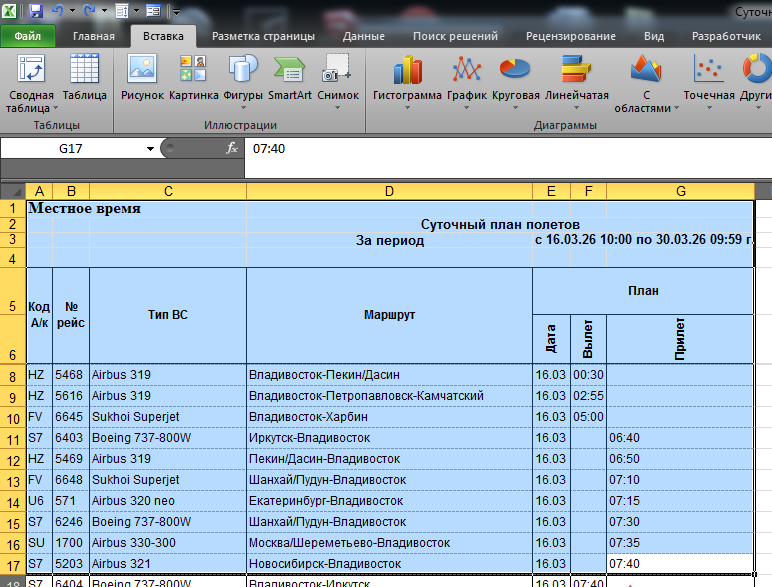Expand the Сводная таблица dropdown arrow
The height and width of the screenshot is (587, 772).
point(55,108)
